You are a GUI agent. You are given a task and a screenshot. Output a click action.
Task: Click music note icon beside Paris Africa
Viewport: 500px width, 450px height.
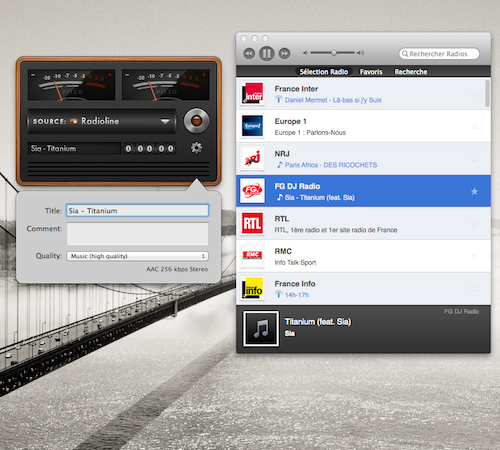pyautogui.click(x=280, y=165)
